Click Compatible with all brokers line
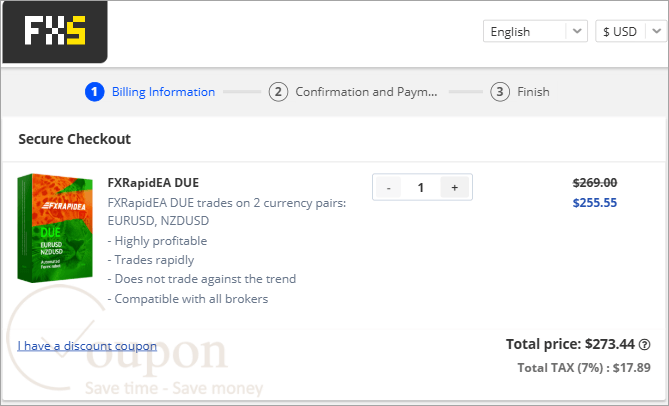 [188, 299]
